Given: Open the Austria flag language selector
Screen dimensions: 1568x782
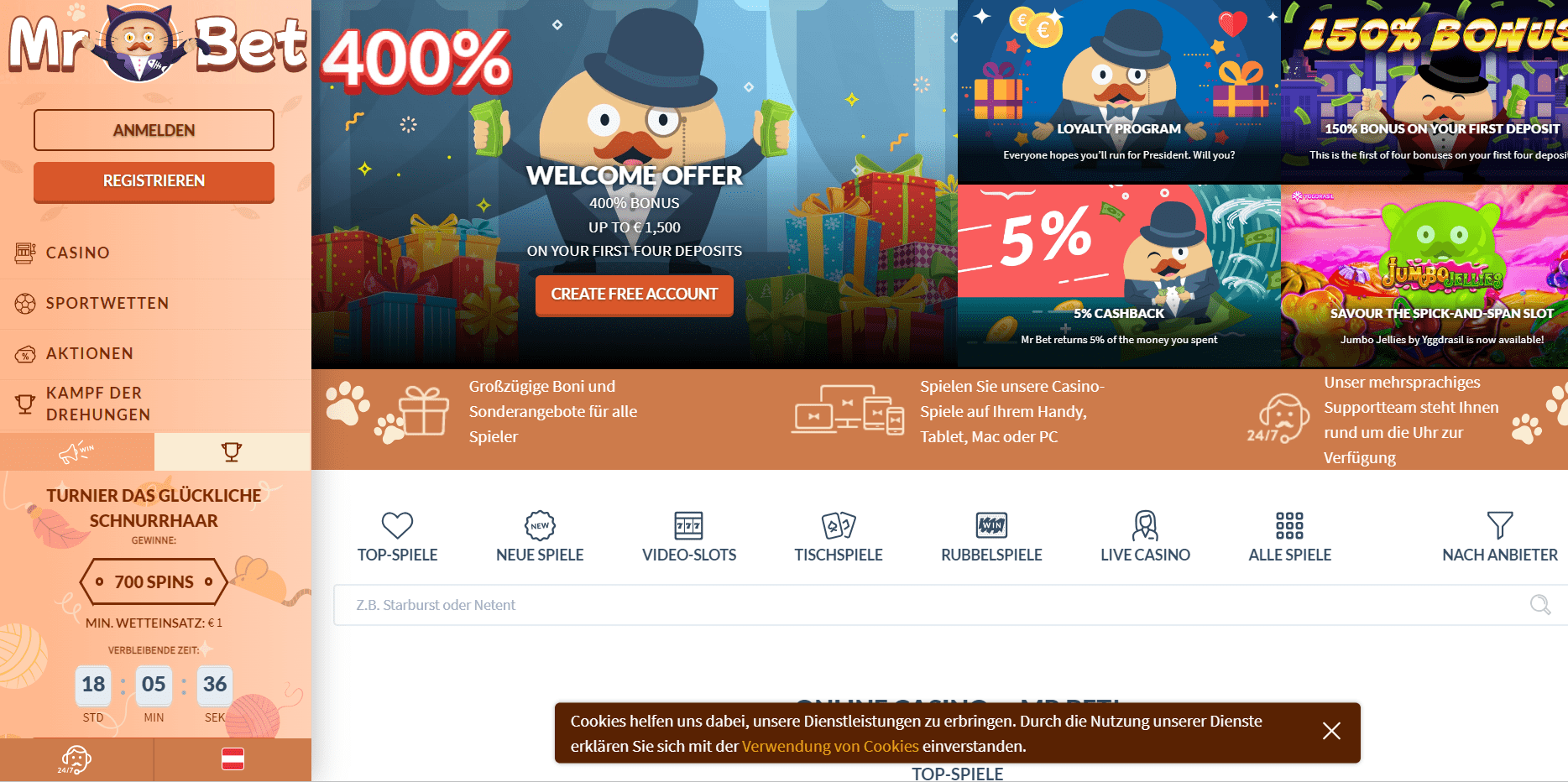Looking at the screenshot, I should coord(233,760).
